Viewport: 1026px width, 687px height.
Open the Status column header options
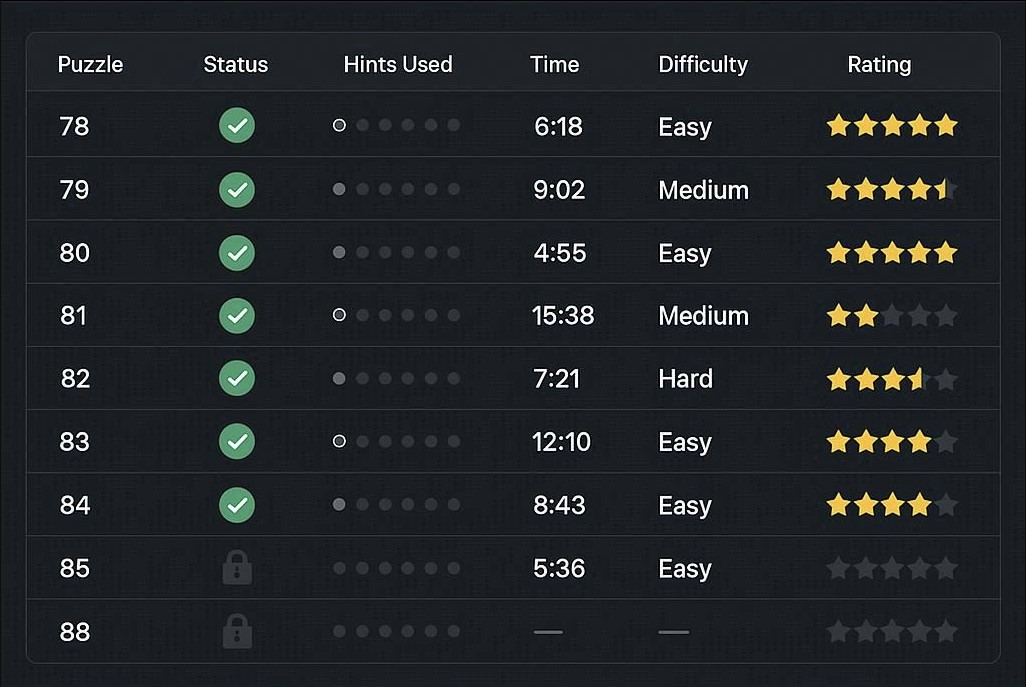(236, 64)
